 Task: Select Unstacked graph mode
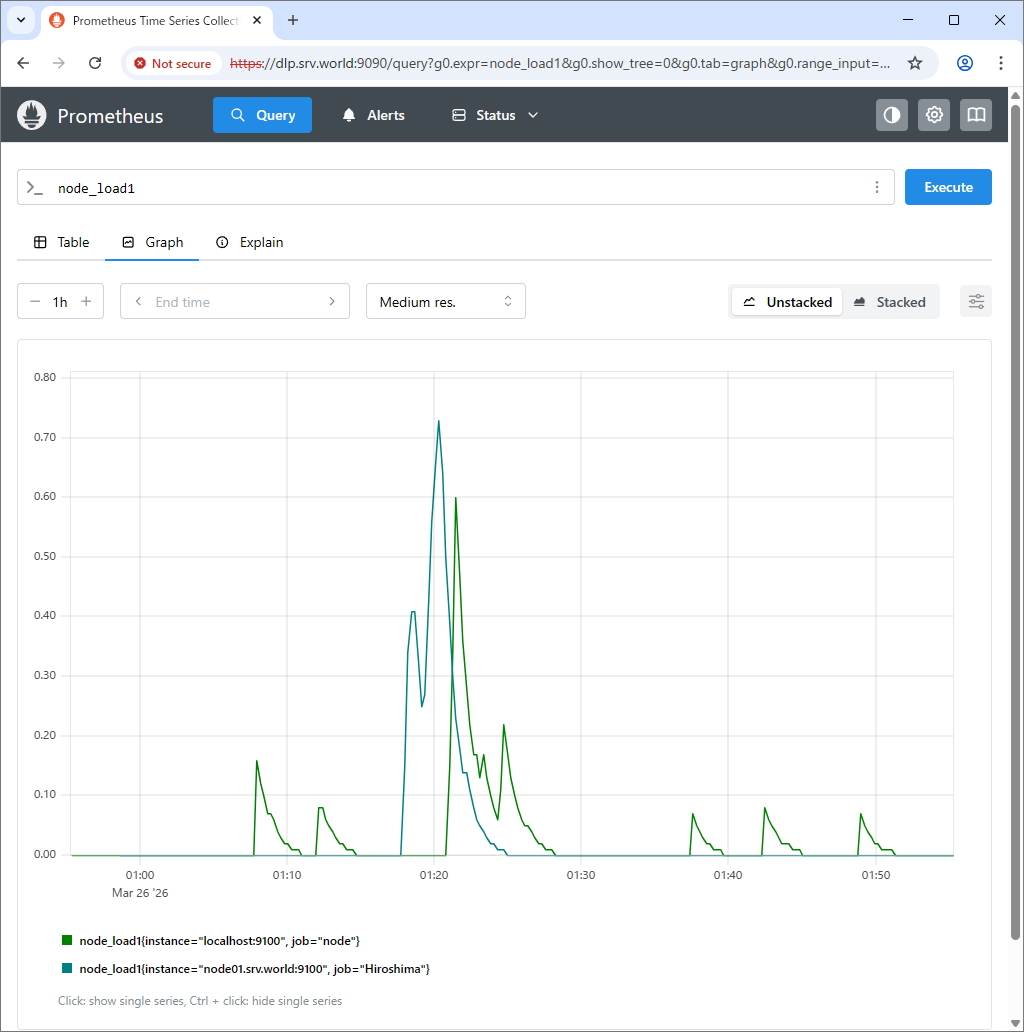coord(787,302)
